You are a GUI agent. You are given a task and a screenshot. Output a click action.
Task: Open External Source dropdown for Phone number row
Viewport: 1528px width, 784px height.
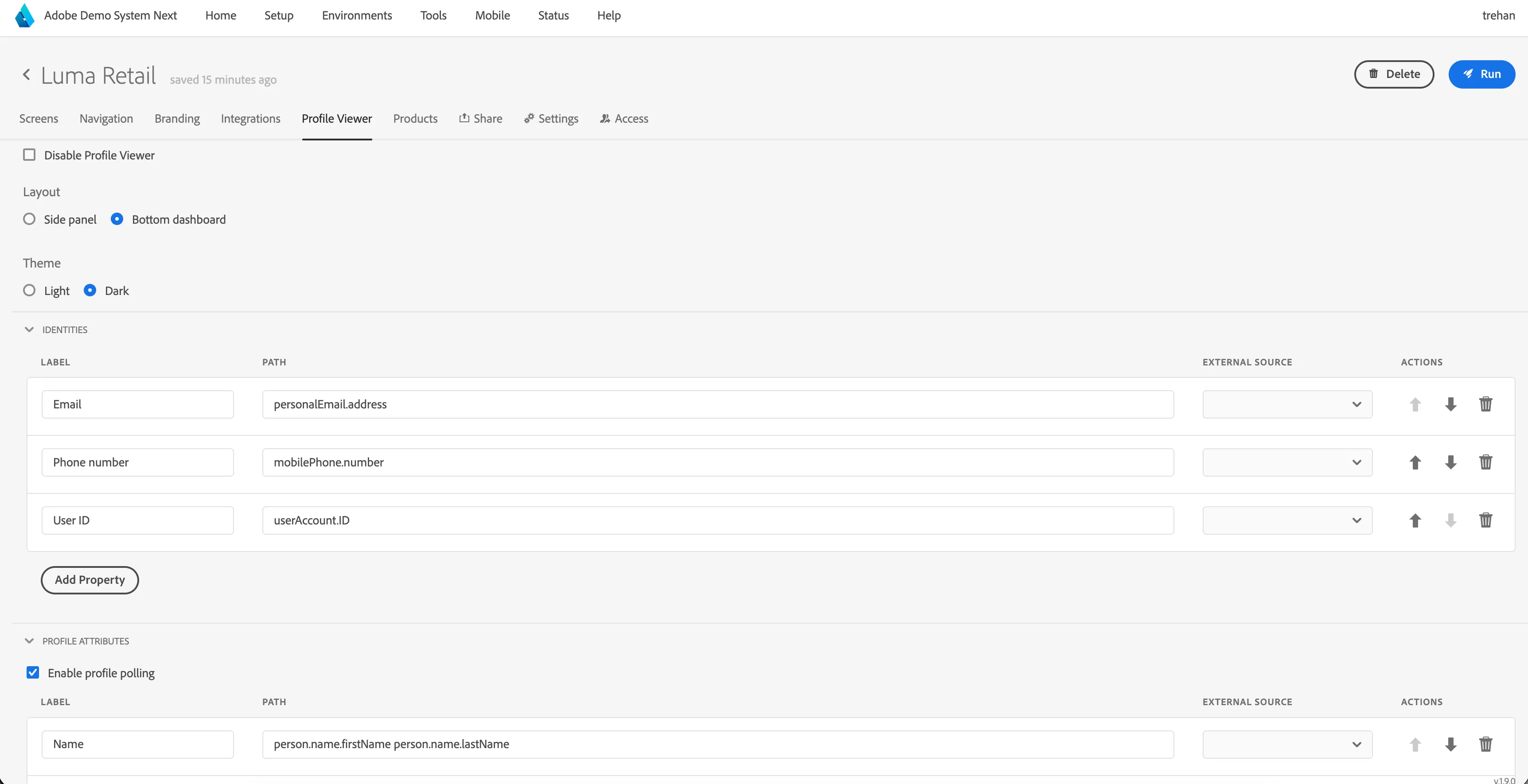[1287, 462]
